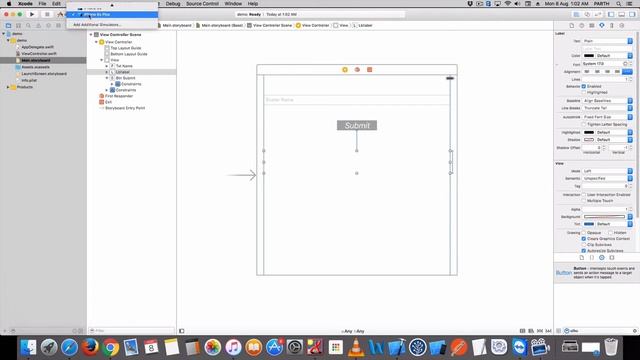Enable the Clip Subviews checkbox
Image resolution: width=640 pixels, height=360 pixels.
coord(584,244)
